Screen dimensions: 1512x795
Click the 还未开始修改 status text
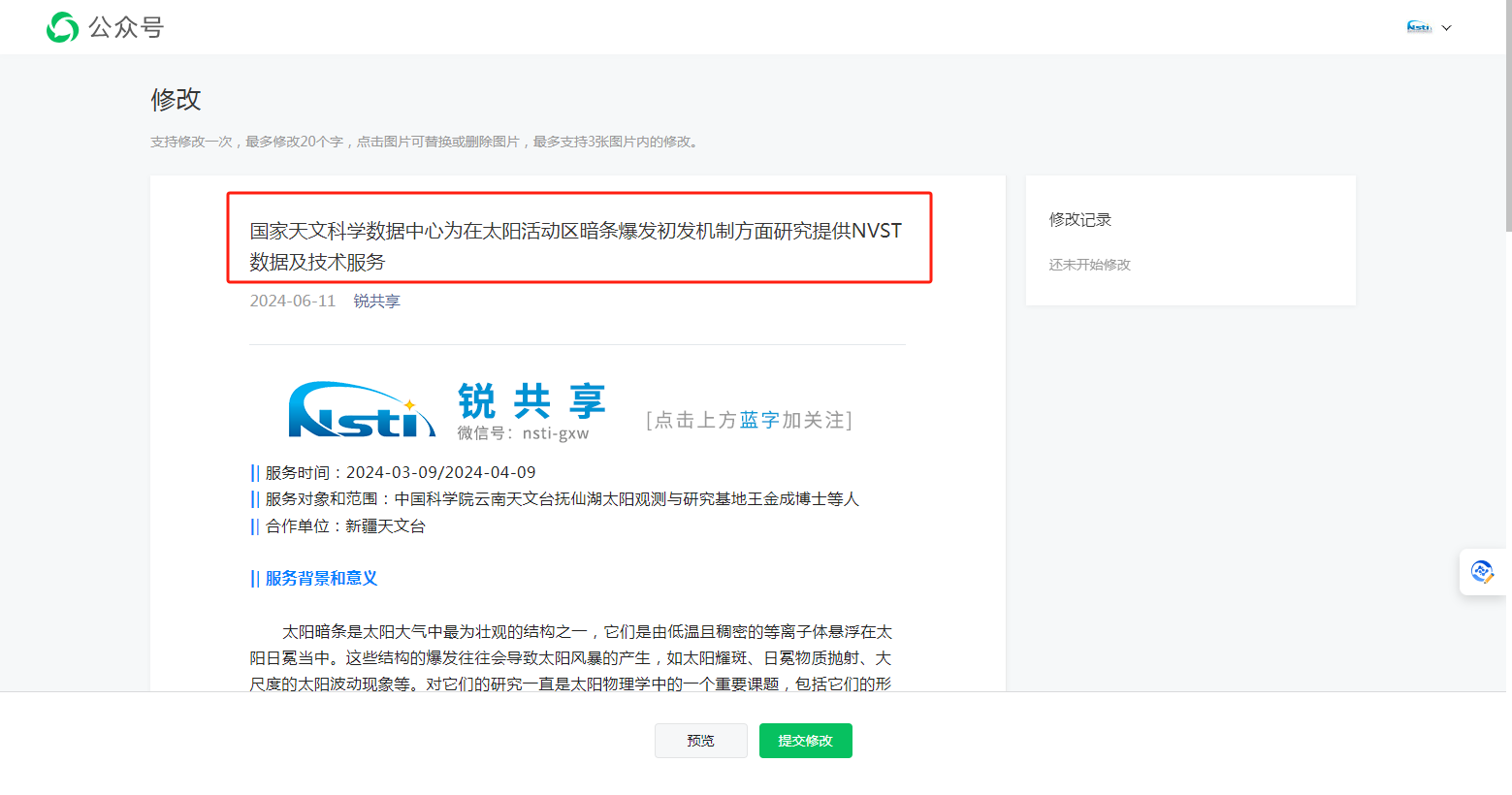(1089, 265)
